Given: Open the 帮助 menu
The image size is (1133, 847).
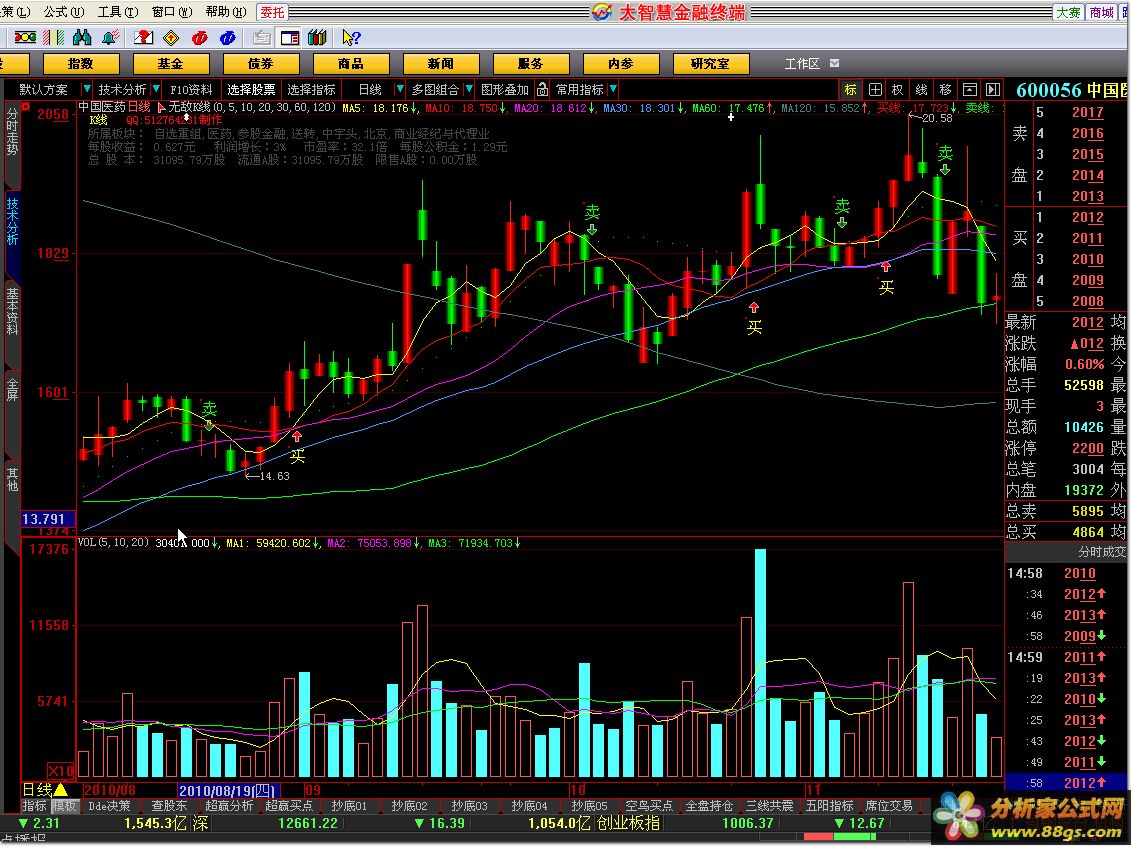Looking at the screenshot, I should (226, 12).
